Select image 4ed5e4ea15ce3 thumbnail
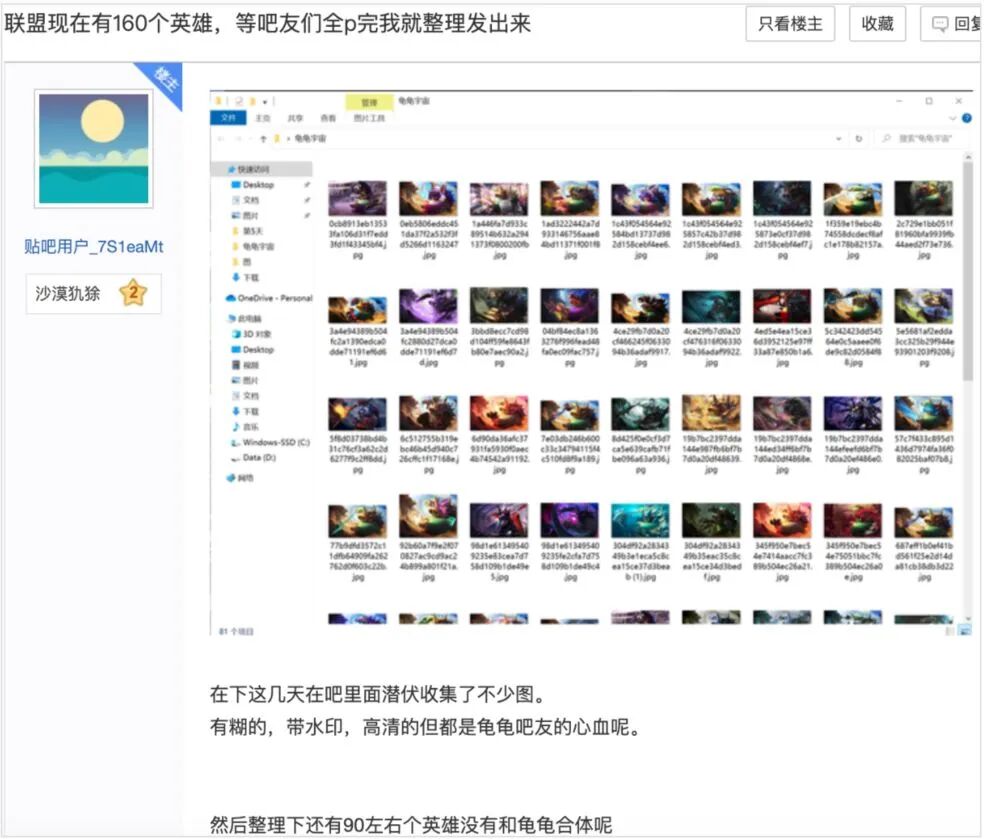This screenshot has width=984, height=839. [x=782, y=306]
